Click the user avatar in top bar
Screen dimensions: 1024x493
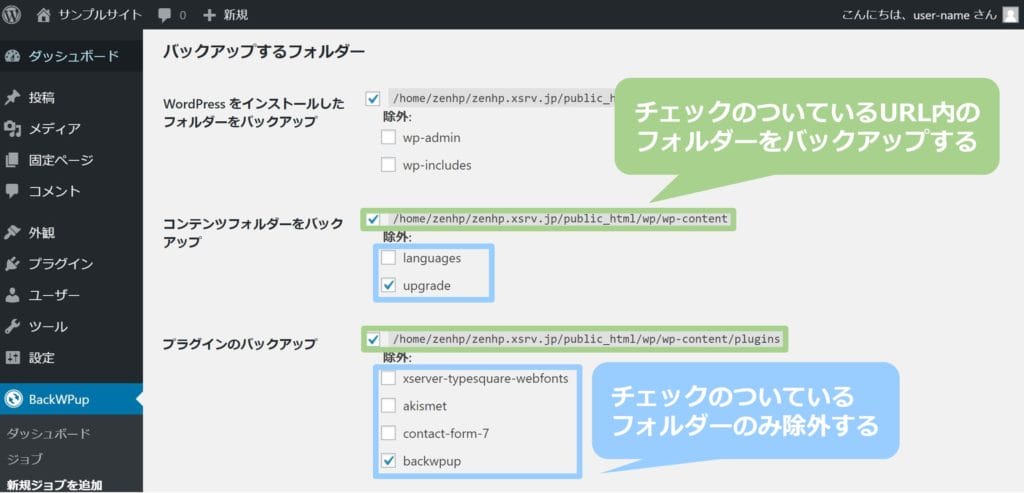tap(1010, 15)
